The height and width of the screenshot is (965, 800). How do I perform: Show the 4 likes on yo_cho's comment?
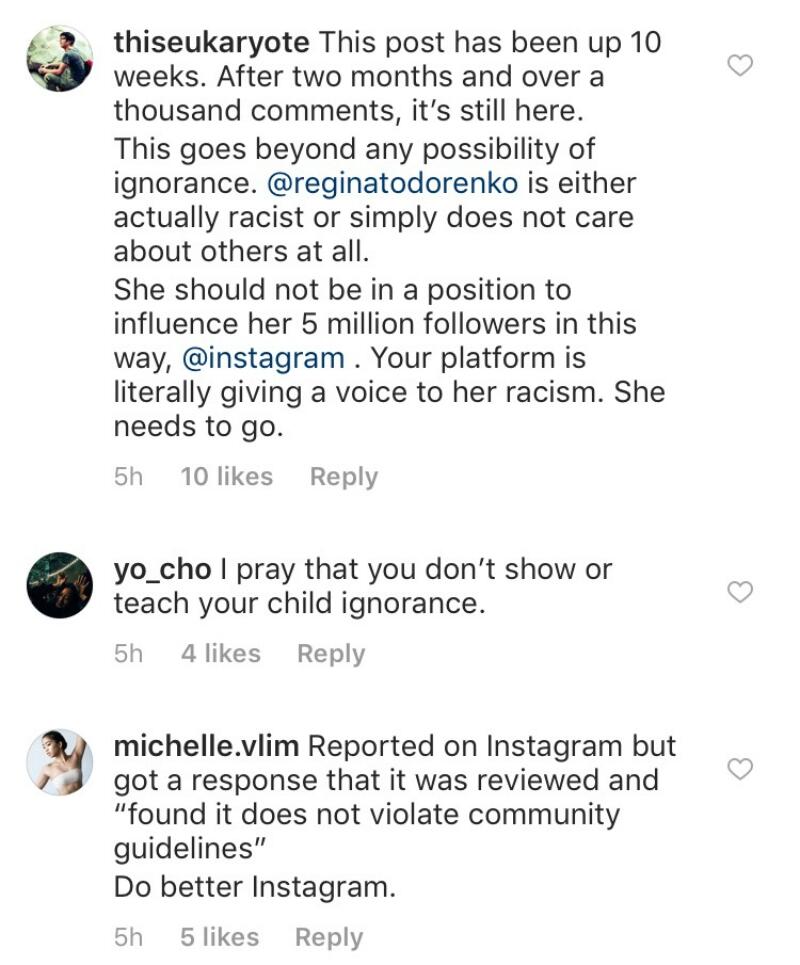[221, 654]
